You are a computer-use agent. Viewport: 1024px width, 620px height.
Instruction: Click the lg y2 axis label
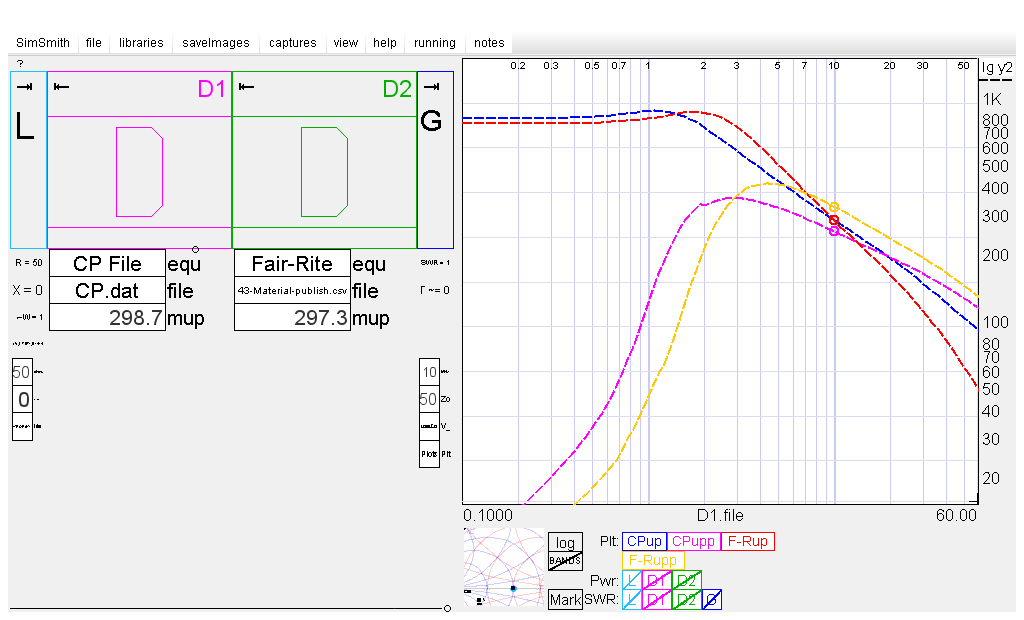[x=997, y=69]
